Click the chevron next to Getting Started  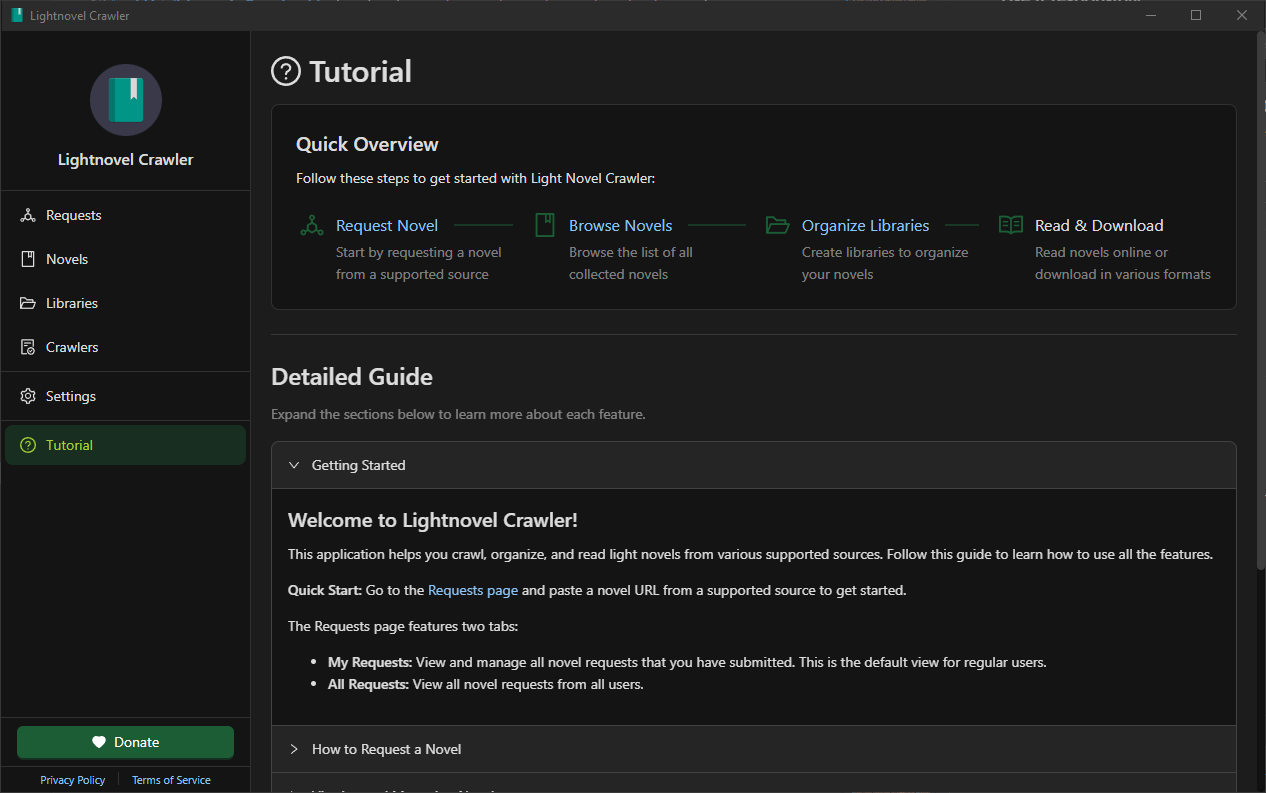tap(294, 465)
